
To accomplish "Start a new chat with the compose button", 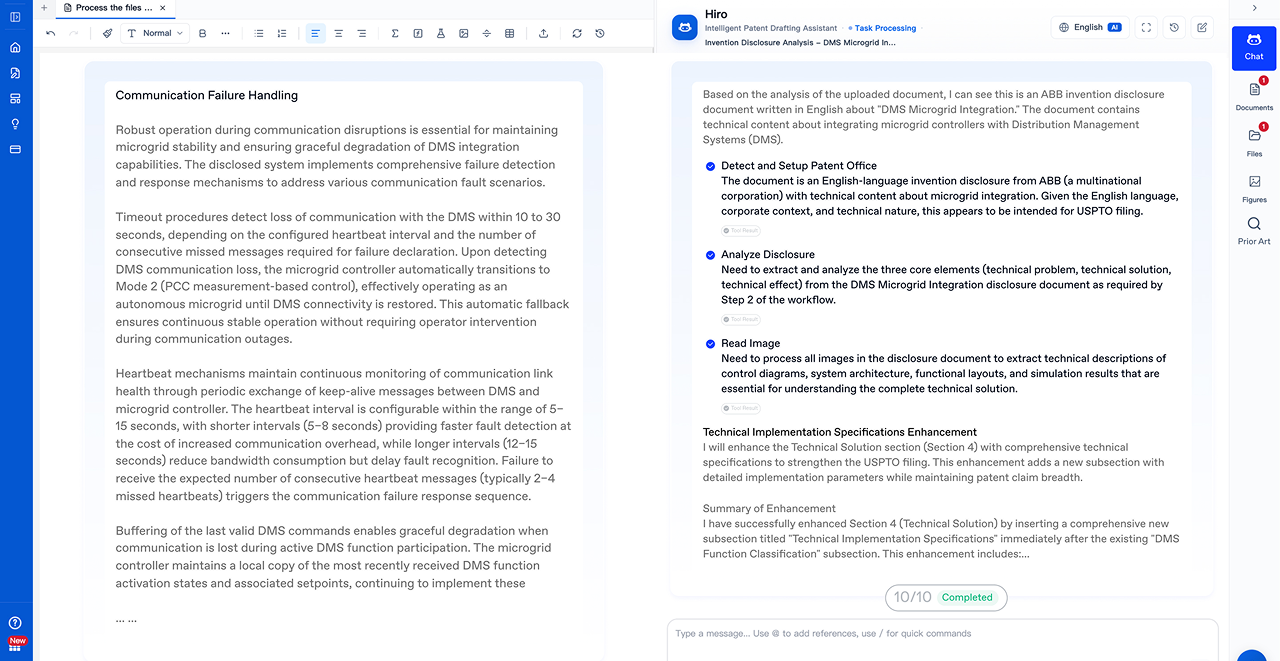I will pos(1202,28).
